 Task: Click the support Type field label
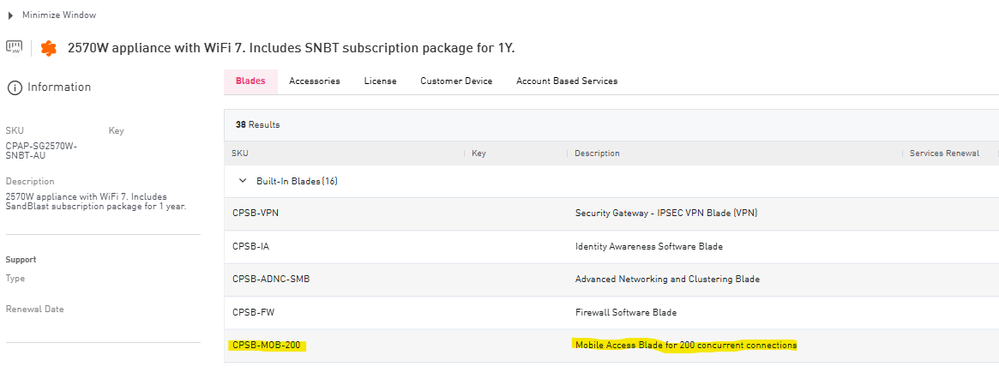[15, 278]
